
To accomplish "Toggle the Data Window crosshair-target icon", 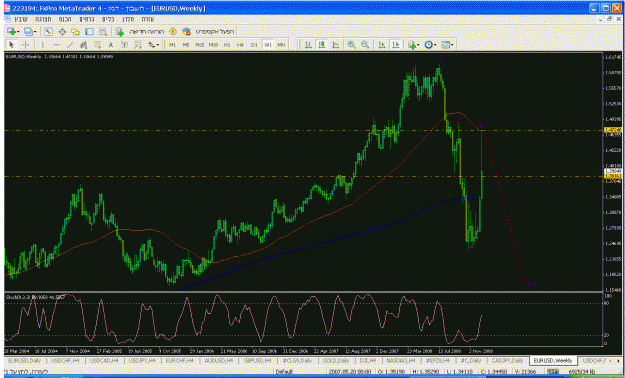I will pos(62,32).
